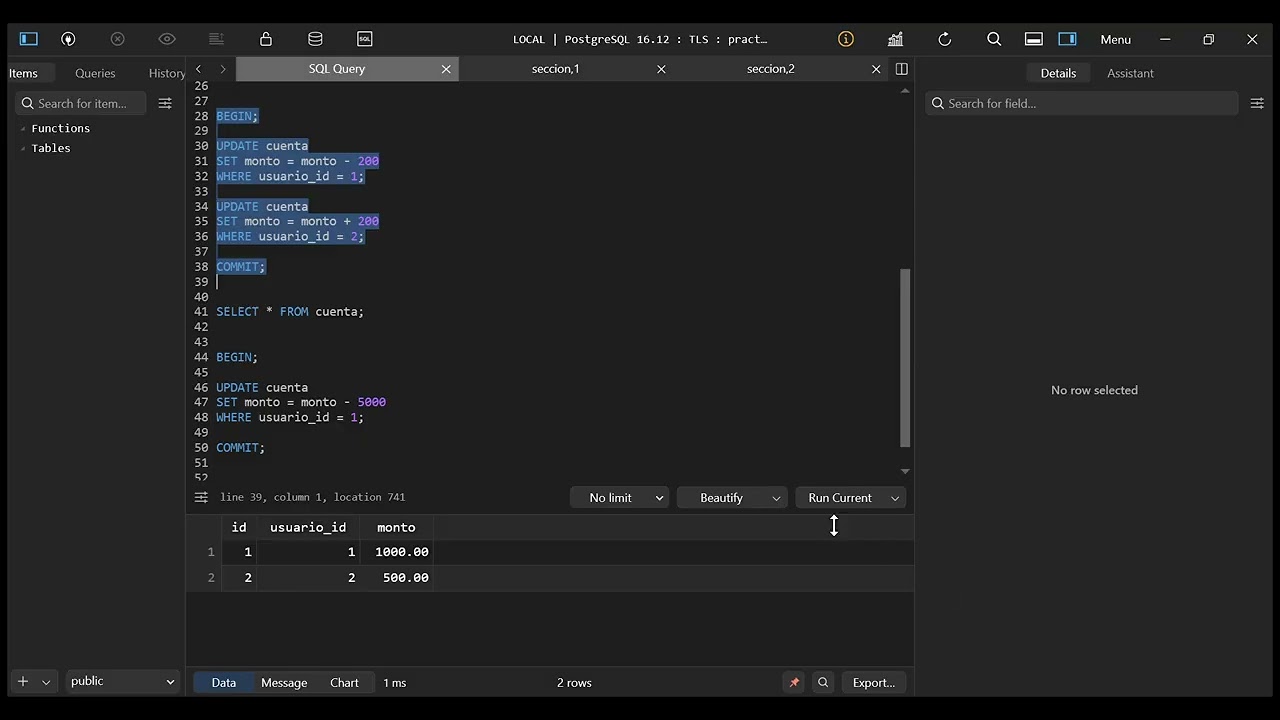Image resolution: width=1280 pixels, height=720 pixels.
Task: Click the Search for field input
Action: (1082, 103)
